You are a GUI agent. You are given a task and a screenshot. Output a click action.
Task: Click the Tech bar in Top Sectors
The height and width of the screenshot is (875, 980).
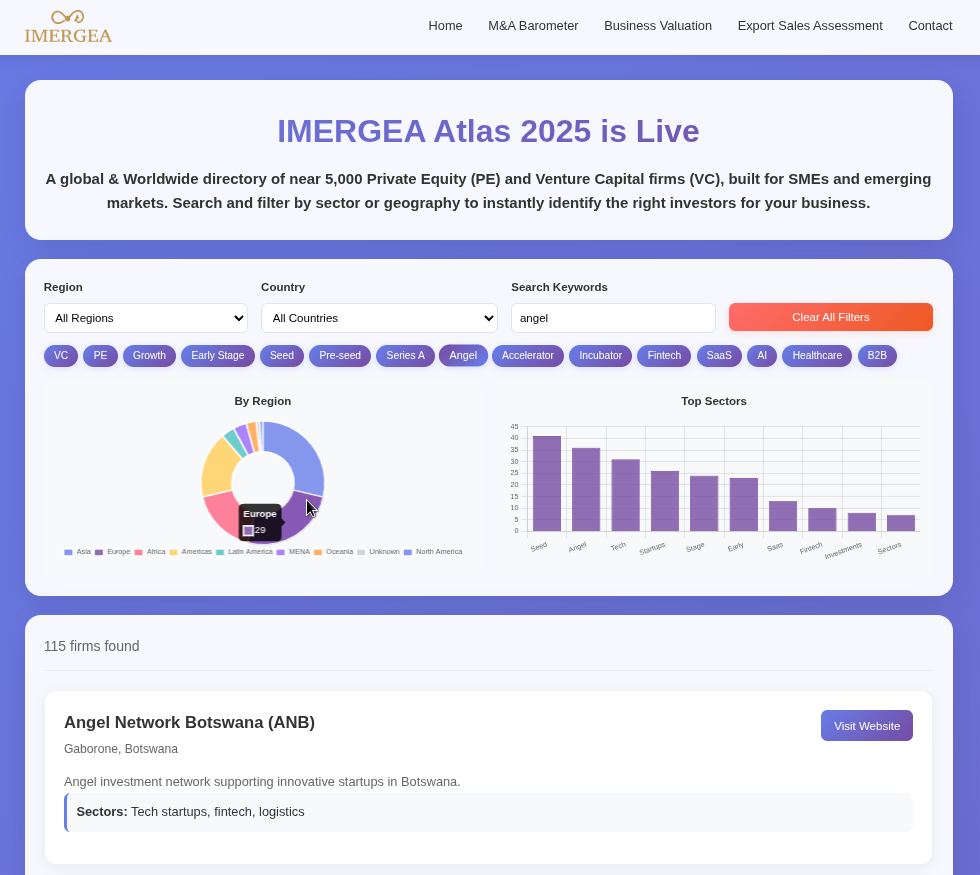pos(626,495)
